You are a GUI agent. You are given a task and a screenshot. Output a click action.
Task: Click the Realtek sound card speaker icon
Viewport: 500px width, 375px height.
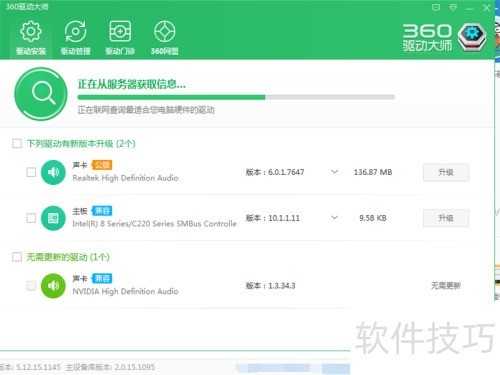[x=53, y=172]
